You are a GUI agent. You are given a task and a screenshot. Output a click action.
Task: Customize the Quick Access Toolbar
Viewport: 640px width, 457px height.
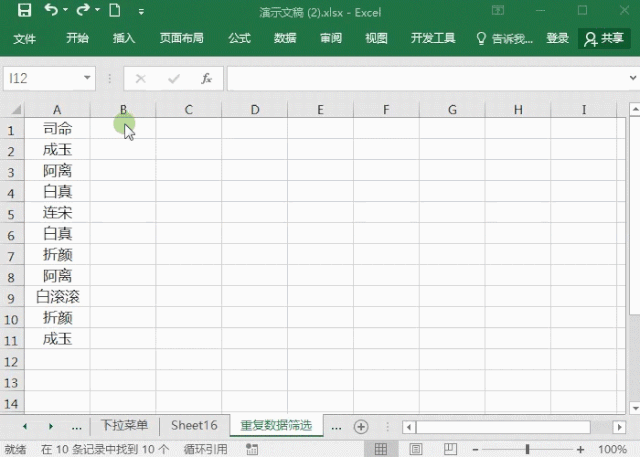pos(141,11)
